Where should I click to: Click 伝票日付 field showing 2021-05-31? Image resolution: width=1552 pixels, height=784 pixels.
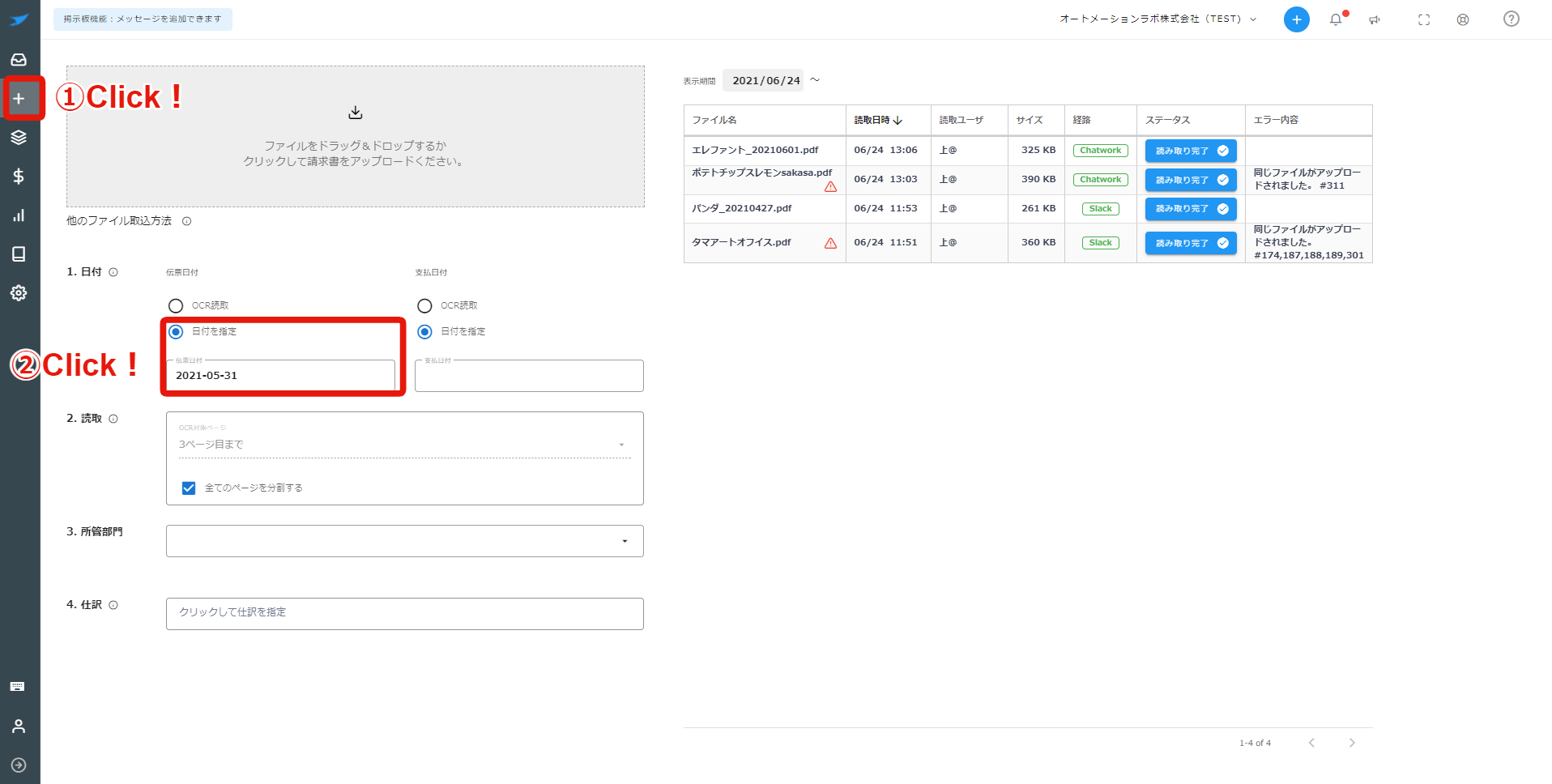click(x=281, y=376)
